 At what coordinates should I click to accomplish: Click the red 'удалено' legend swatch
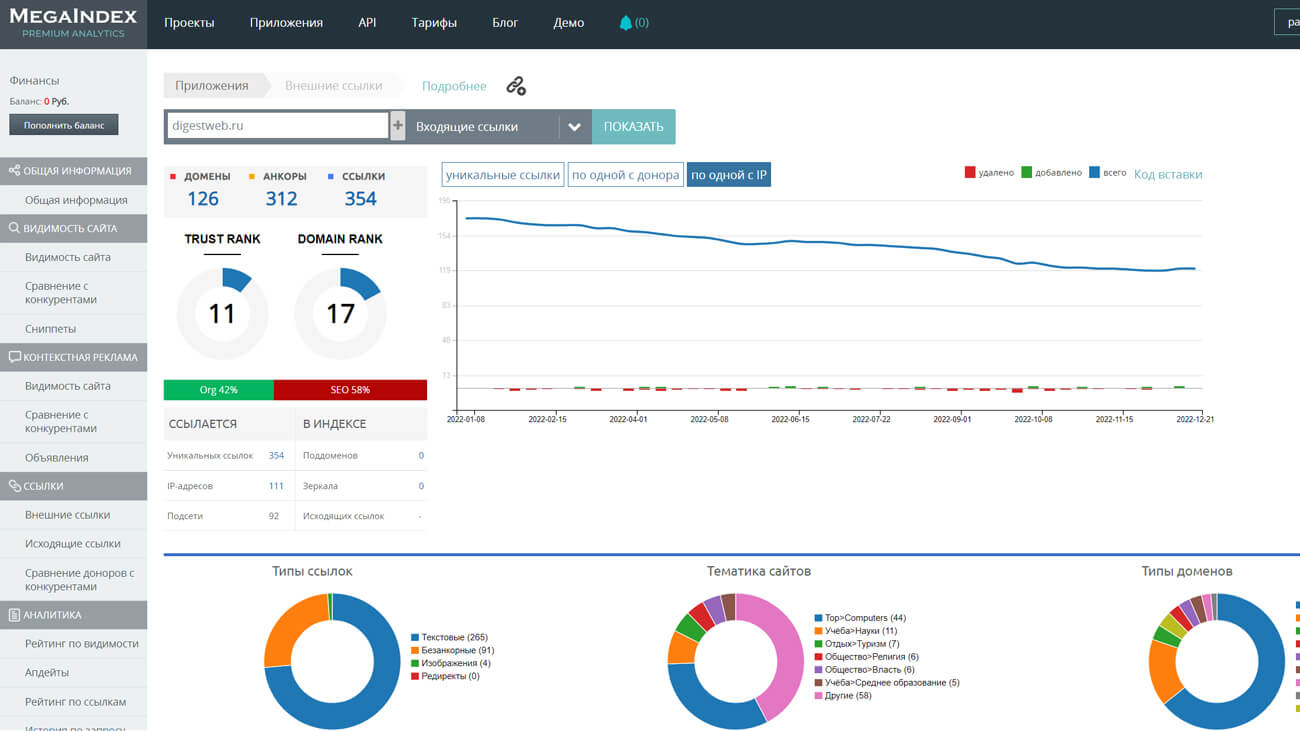tap(969, 173)
